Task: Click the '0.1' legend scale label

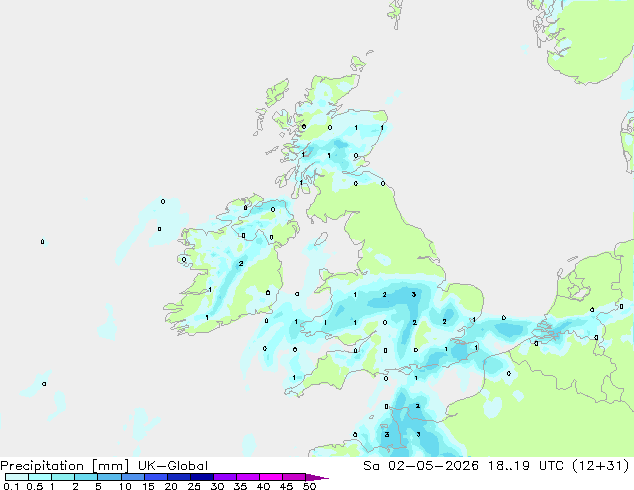Action: pos(11,486)
